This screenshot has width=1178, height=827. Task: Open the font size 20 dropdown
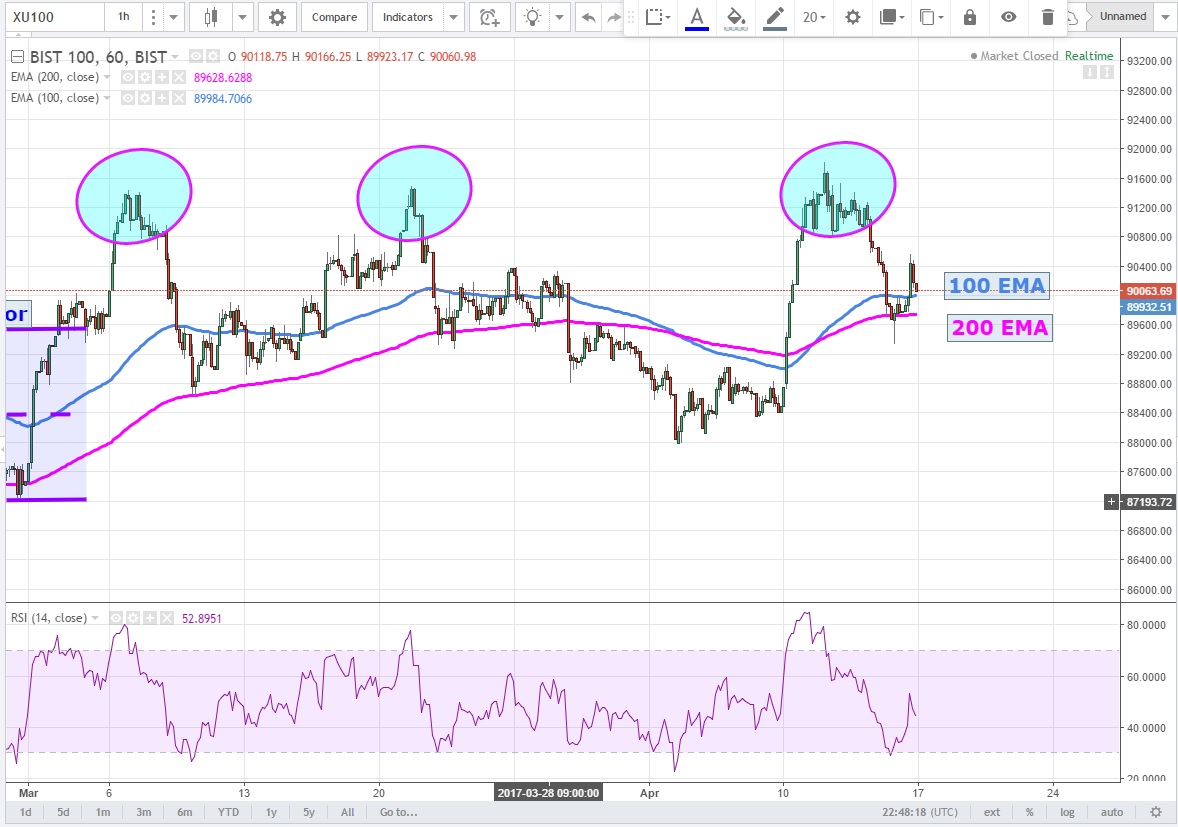pos(814,17)
